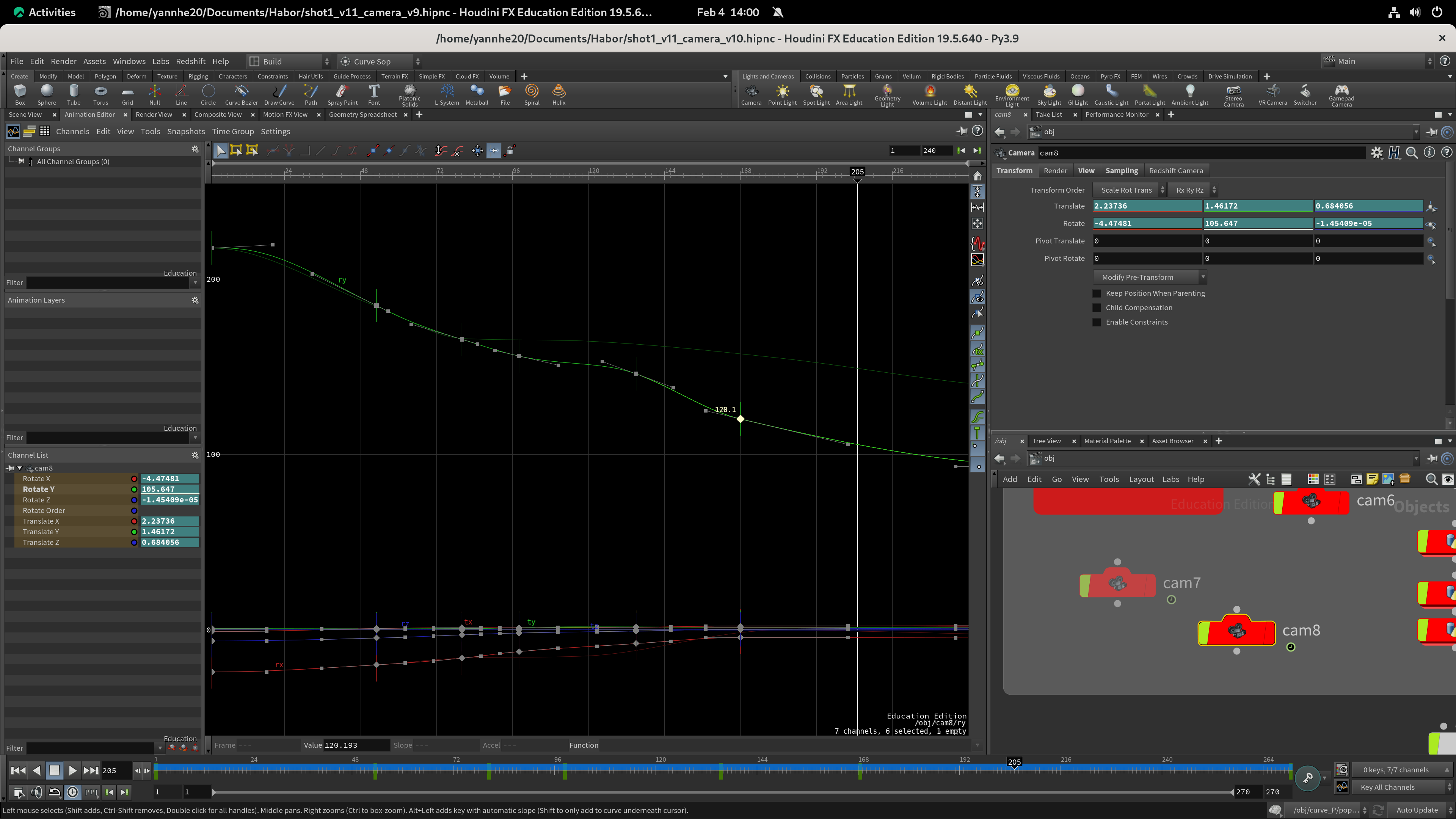Click the playbar range slider handle at 270
This screenshot has height=819, width=1456.
point(1233,792)
